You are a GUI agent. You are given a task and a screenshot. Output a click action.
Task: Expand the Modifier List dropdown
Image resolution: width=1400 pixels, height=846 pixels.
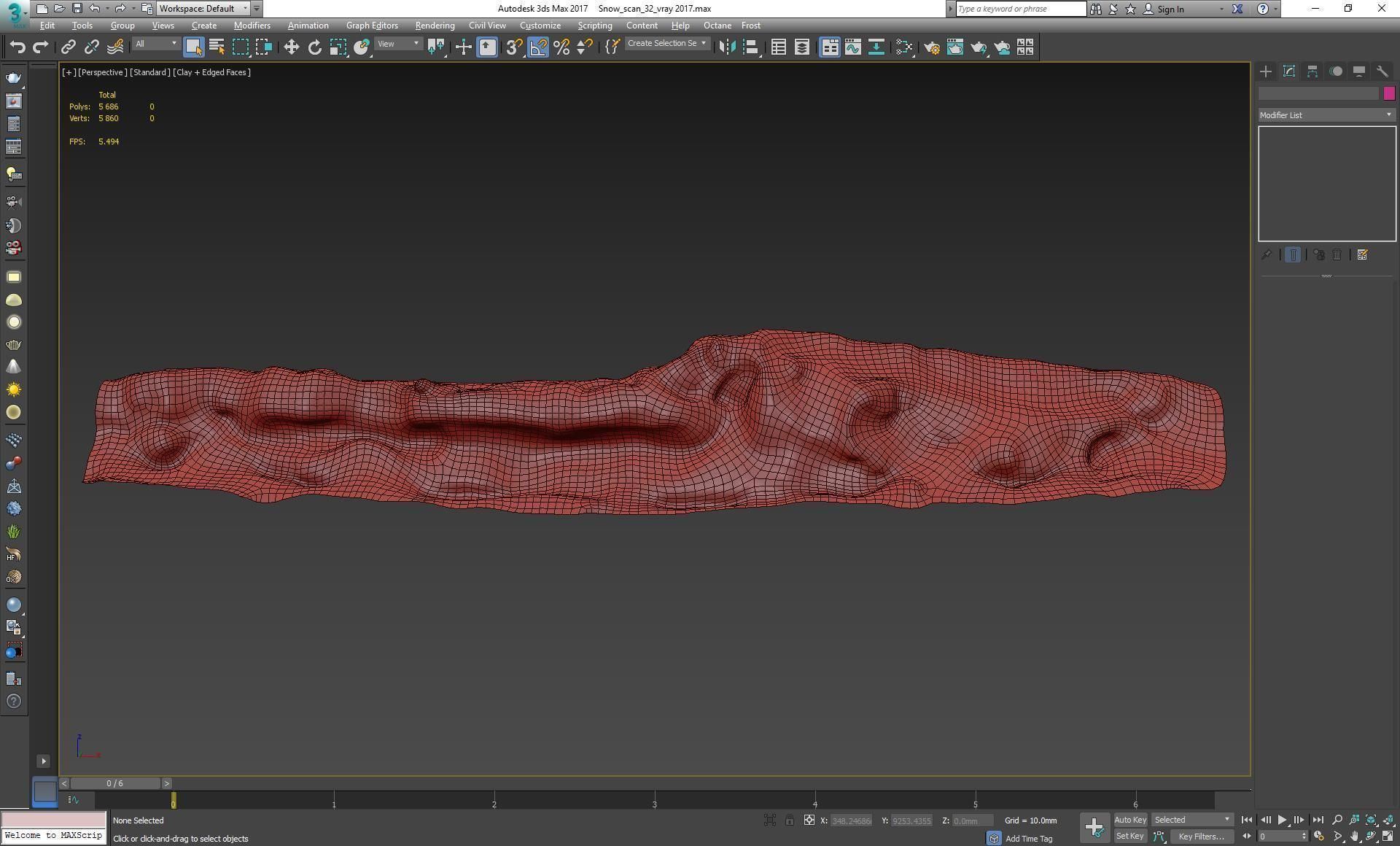1326,115
